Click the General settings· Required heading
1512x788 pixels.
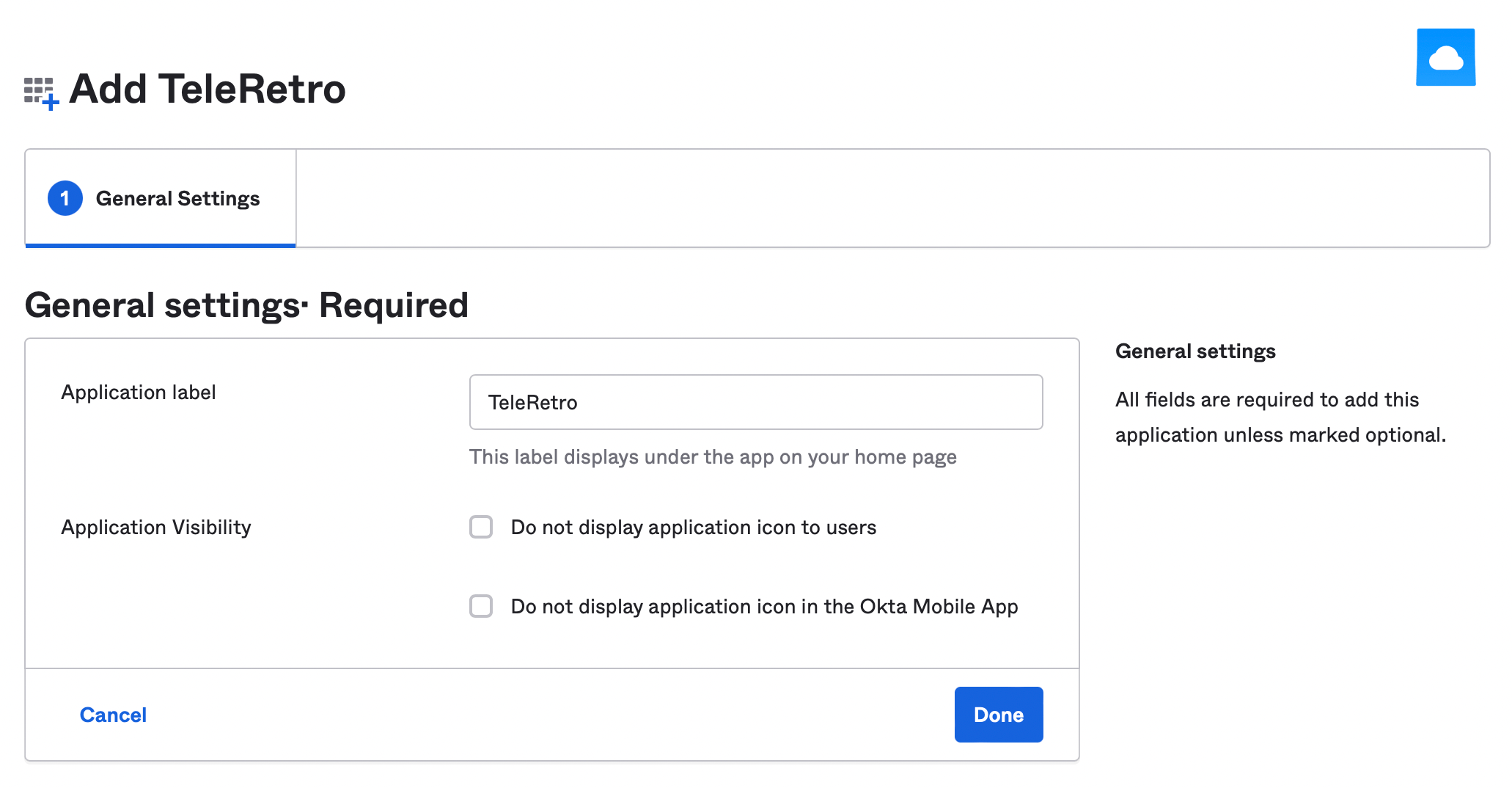pos(246,305)
